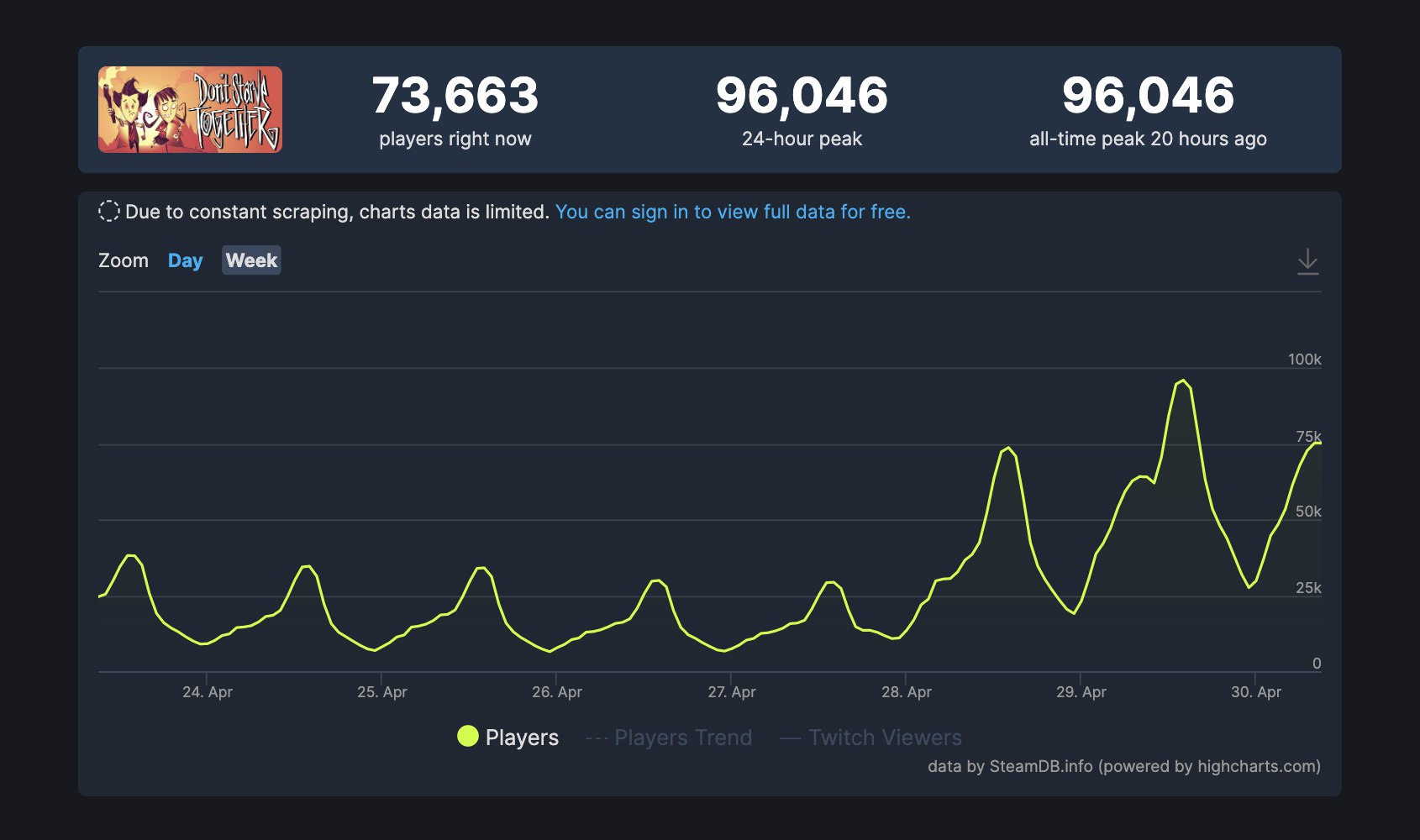Click the all-time peak 20 hours ago label

pyautogui.click(x=1148, y=139)
